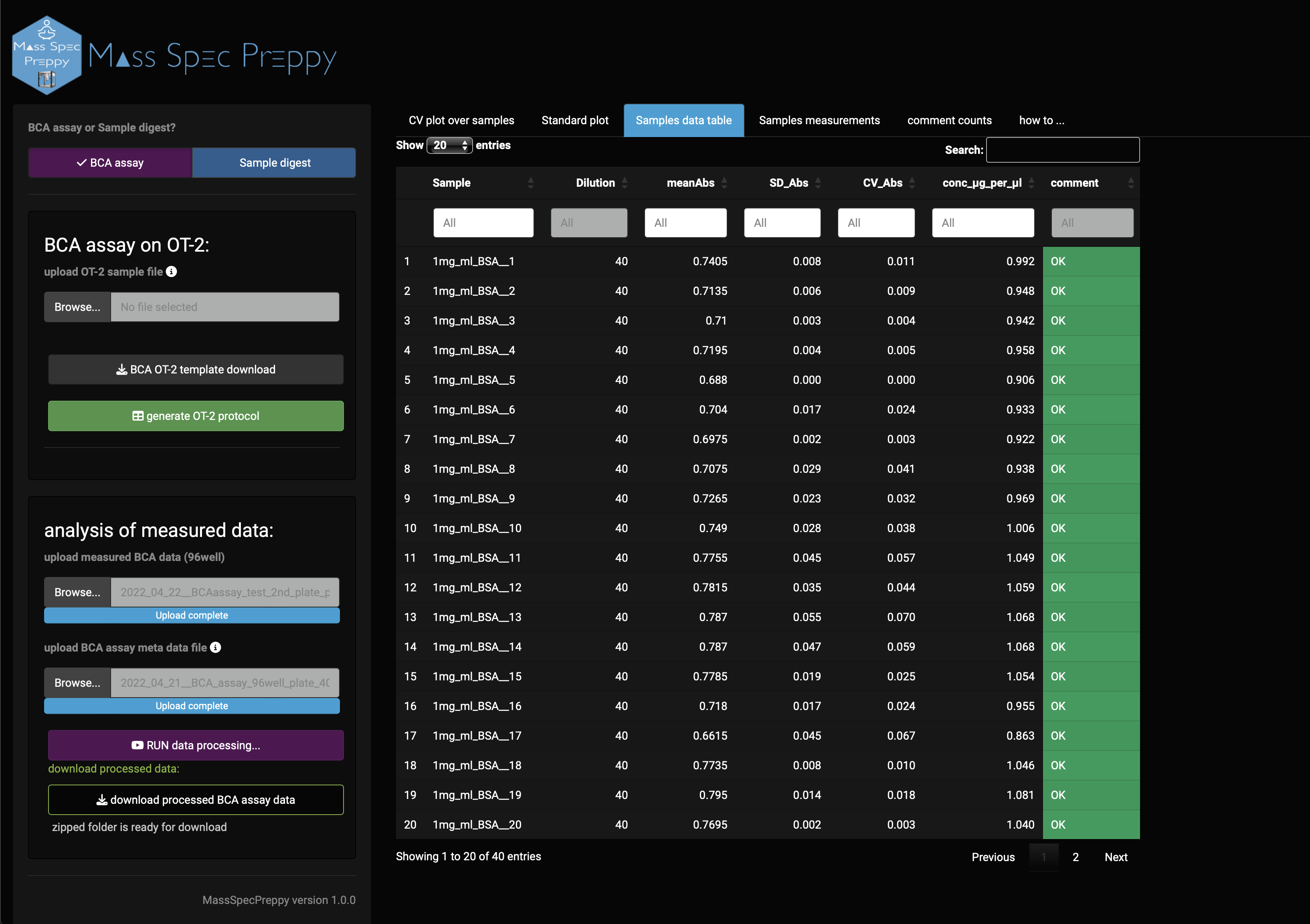
Task: Open the Dilution column filter box
Action: point(588,222)
